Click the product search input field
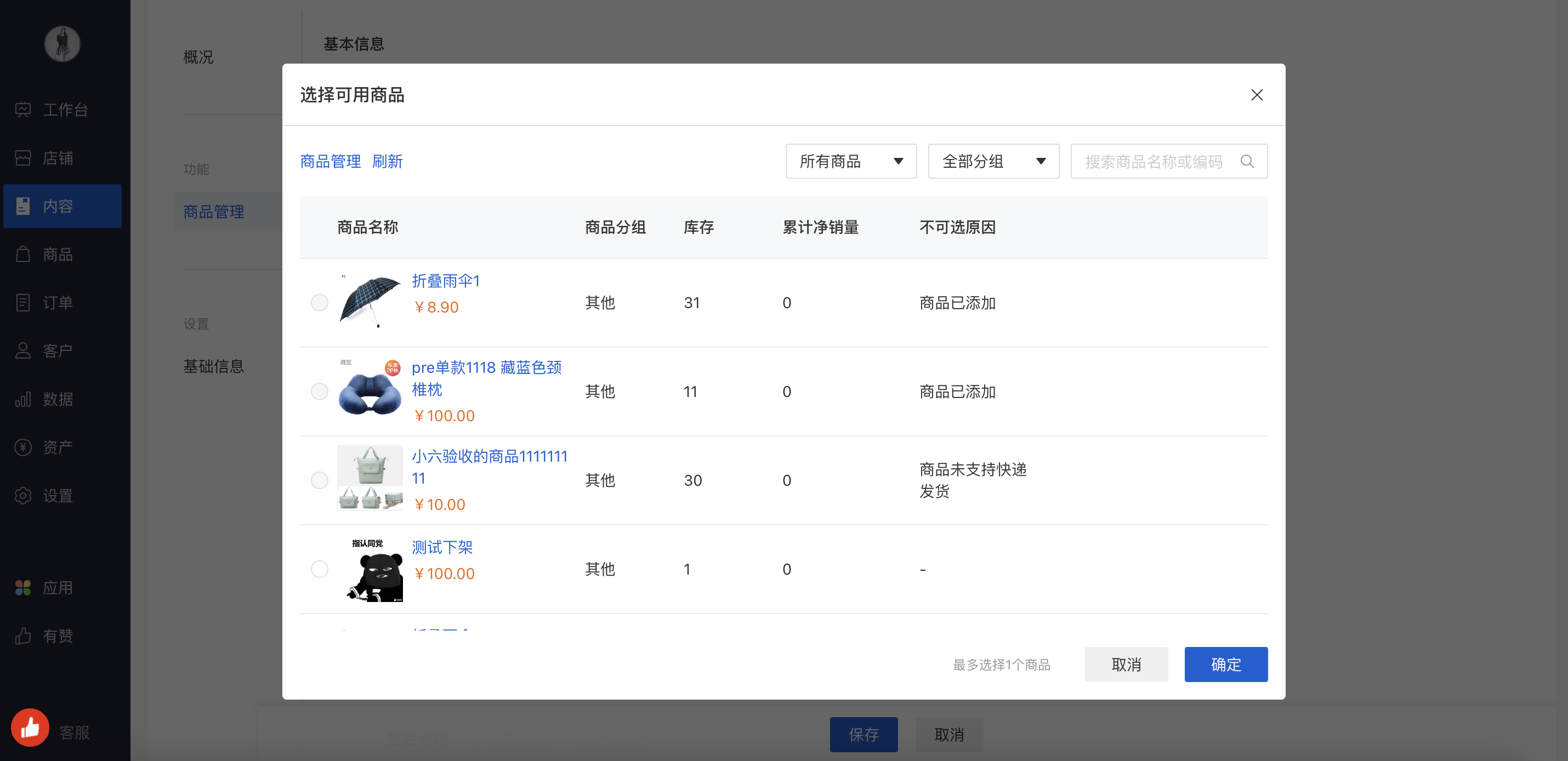The image size is (1568, 761). click(1154, 161)
